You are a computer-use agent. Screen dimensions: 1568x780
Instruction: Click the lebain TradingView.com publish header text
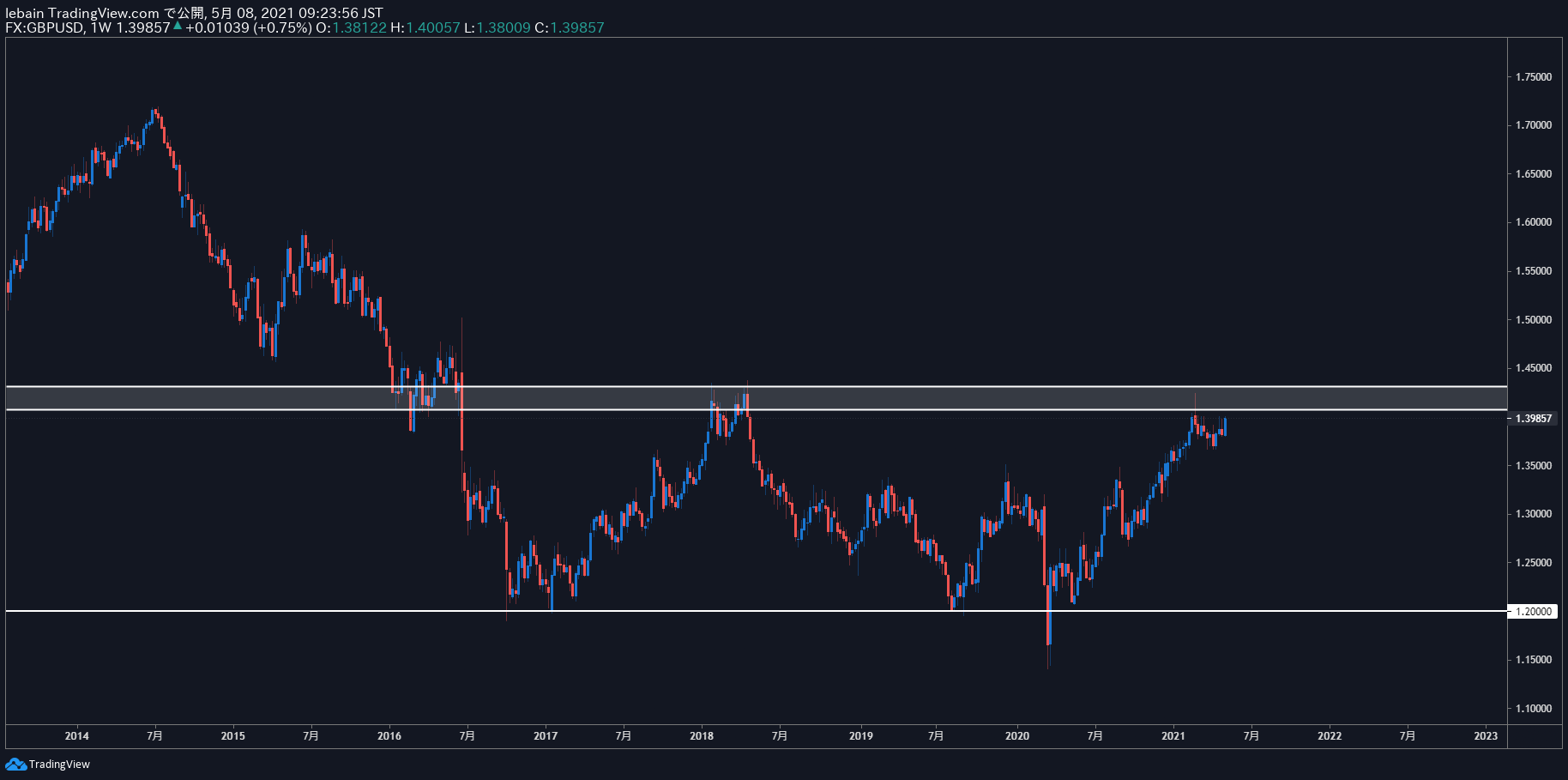click(x=194, y=13)
